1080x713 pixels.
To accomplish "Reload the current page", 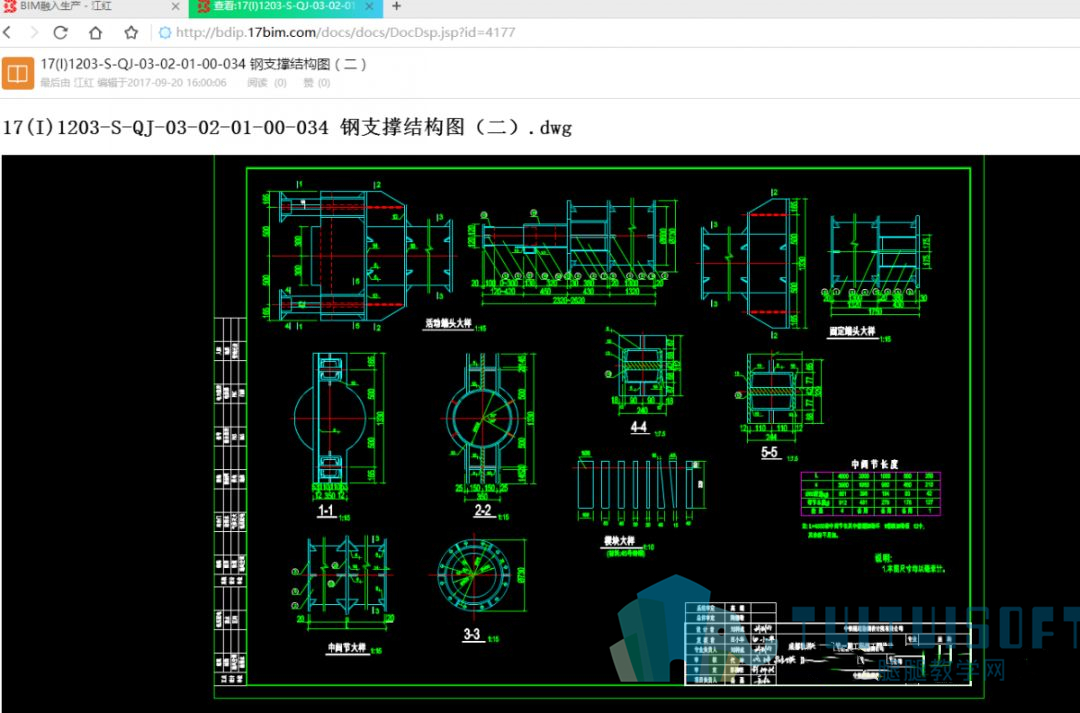I will click(x=61, y=32).
